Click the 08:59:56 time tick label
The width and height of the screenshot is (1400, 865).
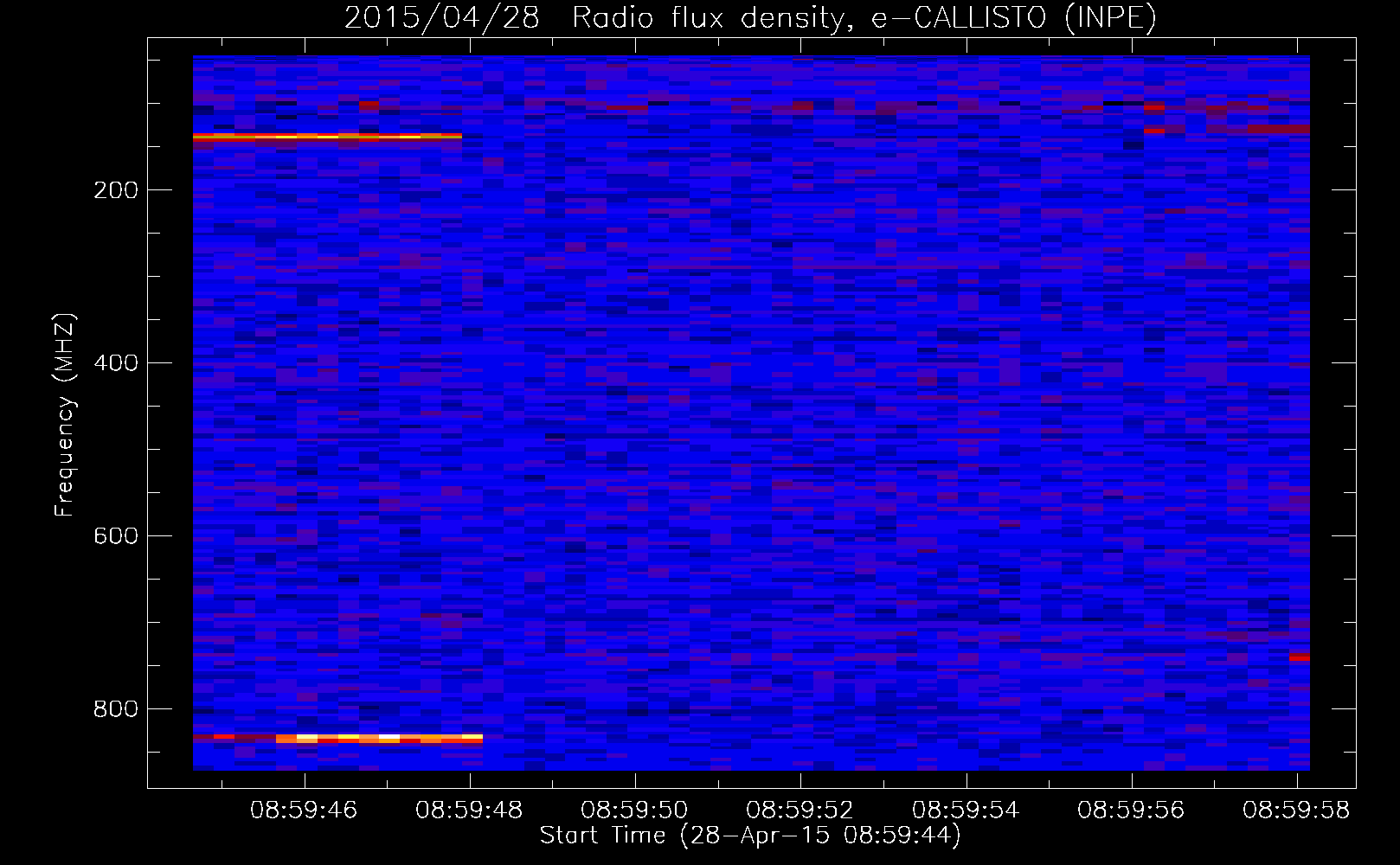pyautogui.click(x=1131, y=811)
